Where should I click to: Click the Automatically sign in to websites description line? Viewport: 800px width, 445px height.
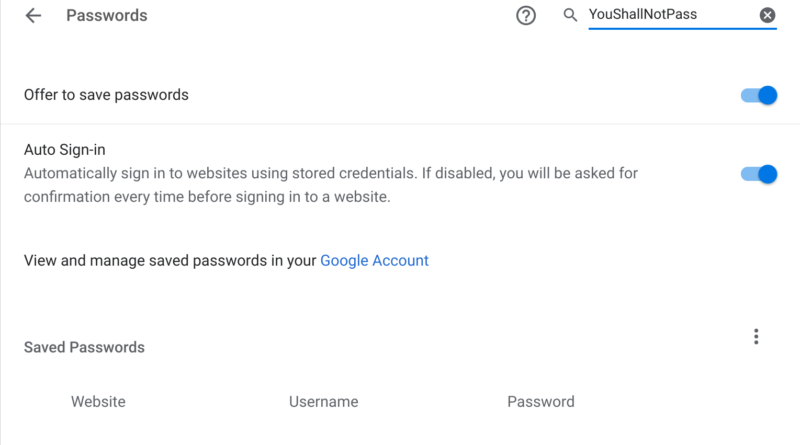pos(331,174)
